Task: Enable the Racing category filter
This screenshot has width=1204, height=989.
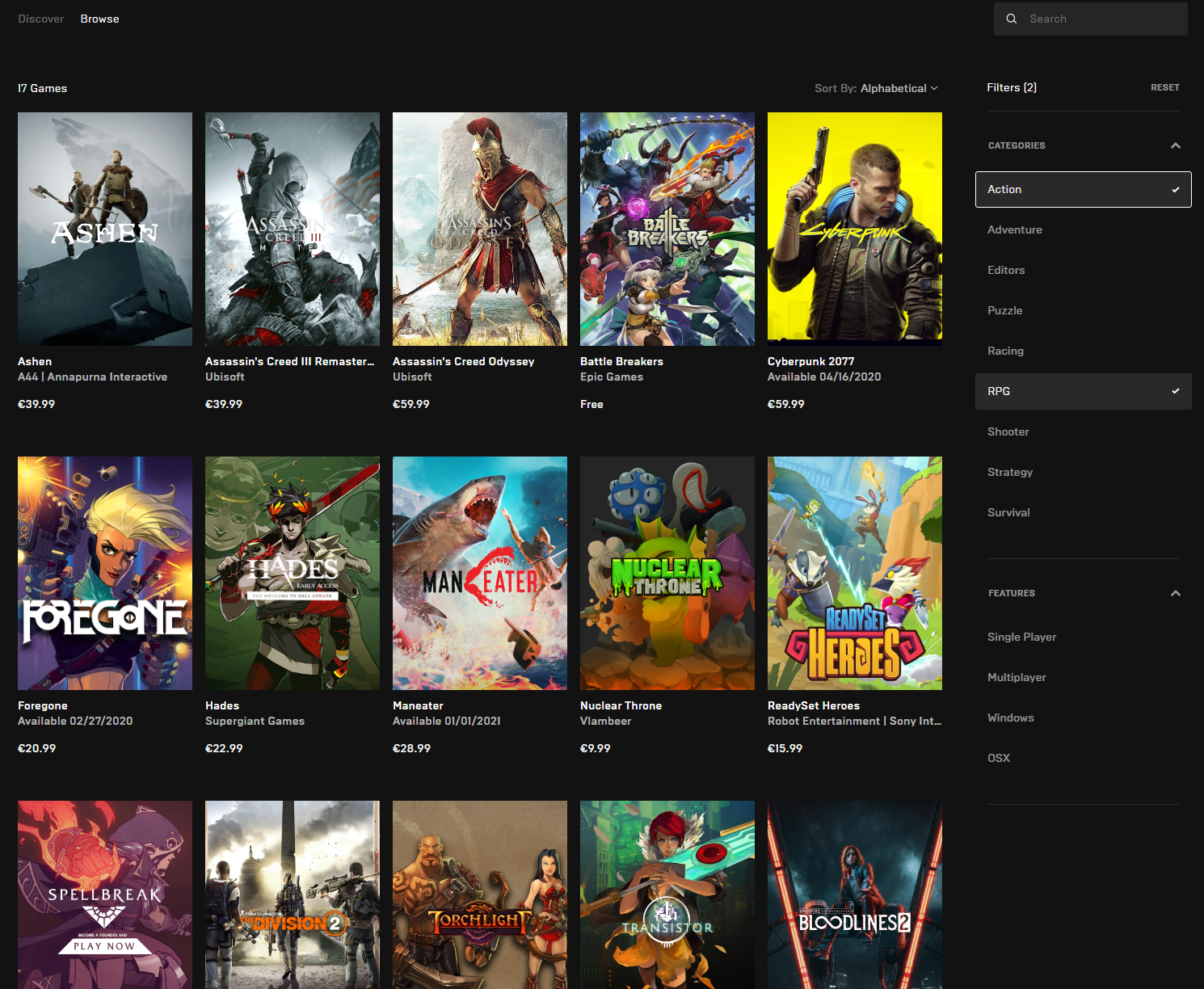Action: (1083, 351)
